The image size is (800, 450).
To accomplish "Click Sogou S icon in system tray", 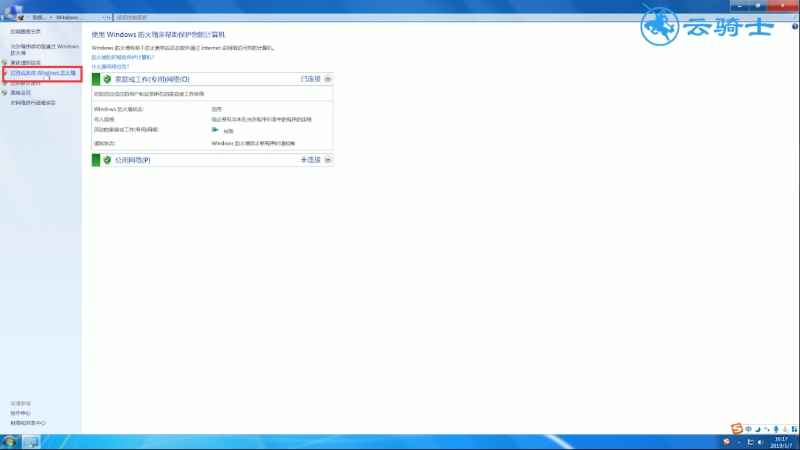I will pos(727,442).
